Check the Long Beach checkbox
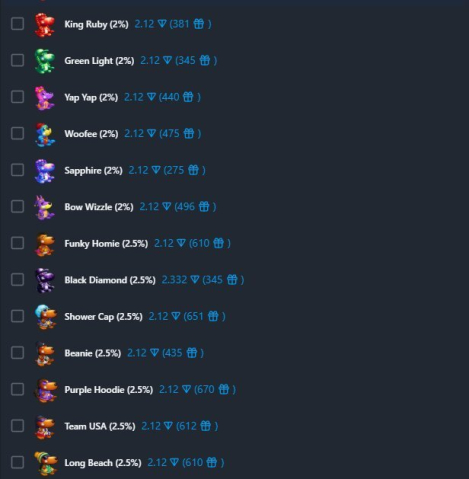Screen dimensions: 469x479 click(x=17, y=462)
